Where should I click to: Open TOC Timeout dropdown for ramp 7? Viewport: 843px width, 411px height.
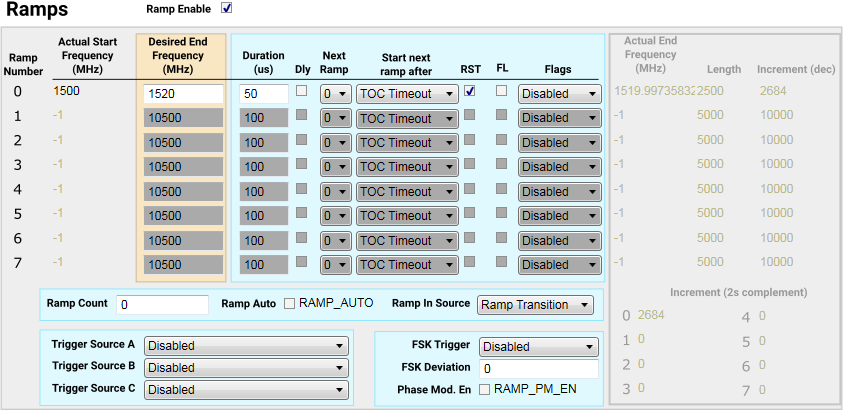(x=408, y=265)
